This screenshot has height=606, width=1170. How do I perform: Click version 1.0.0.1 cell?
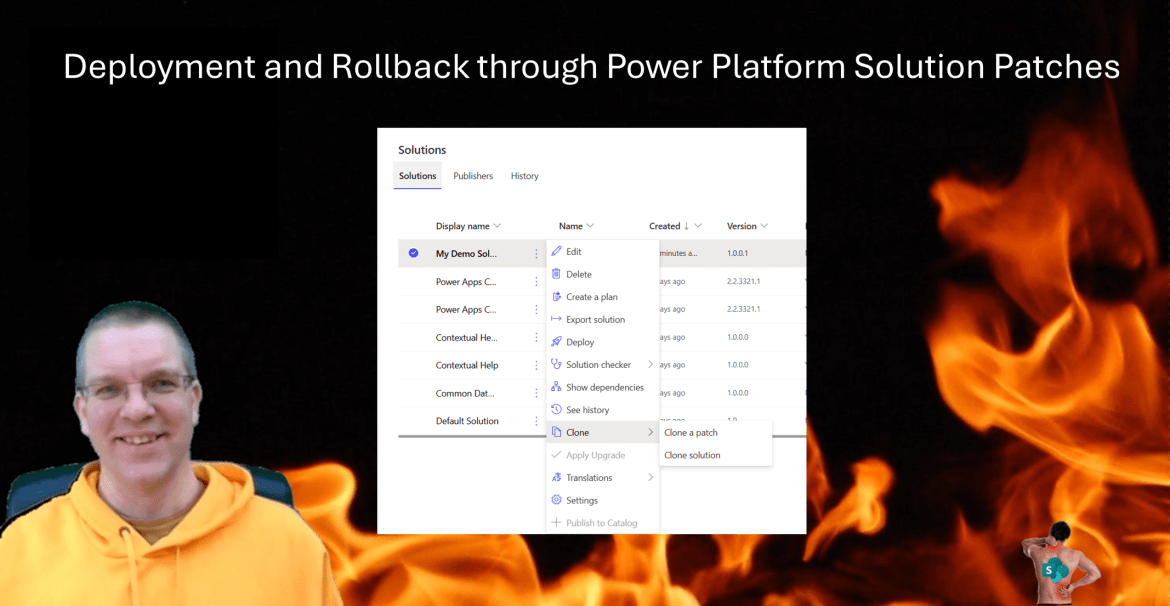[x=737, y=254]
